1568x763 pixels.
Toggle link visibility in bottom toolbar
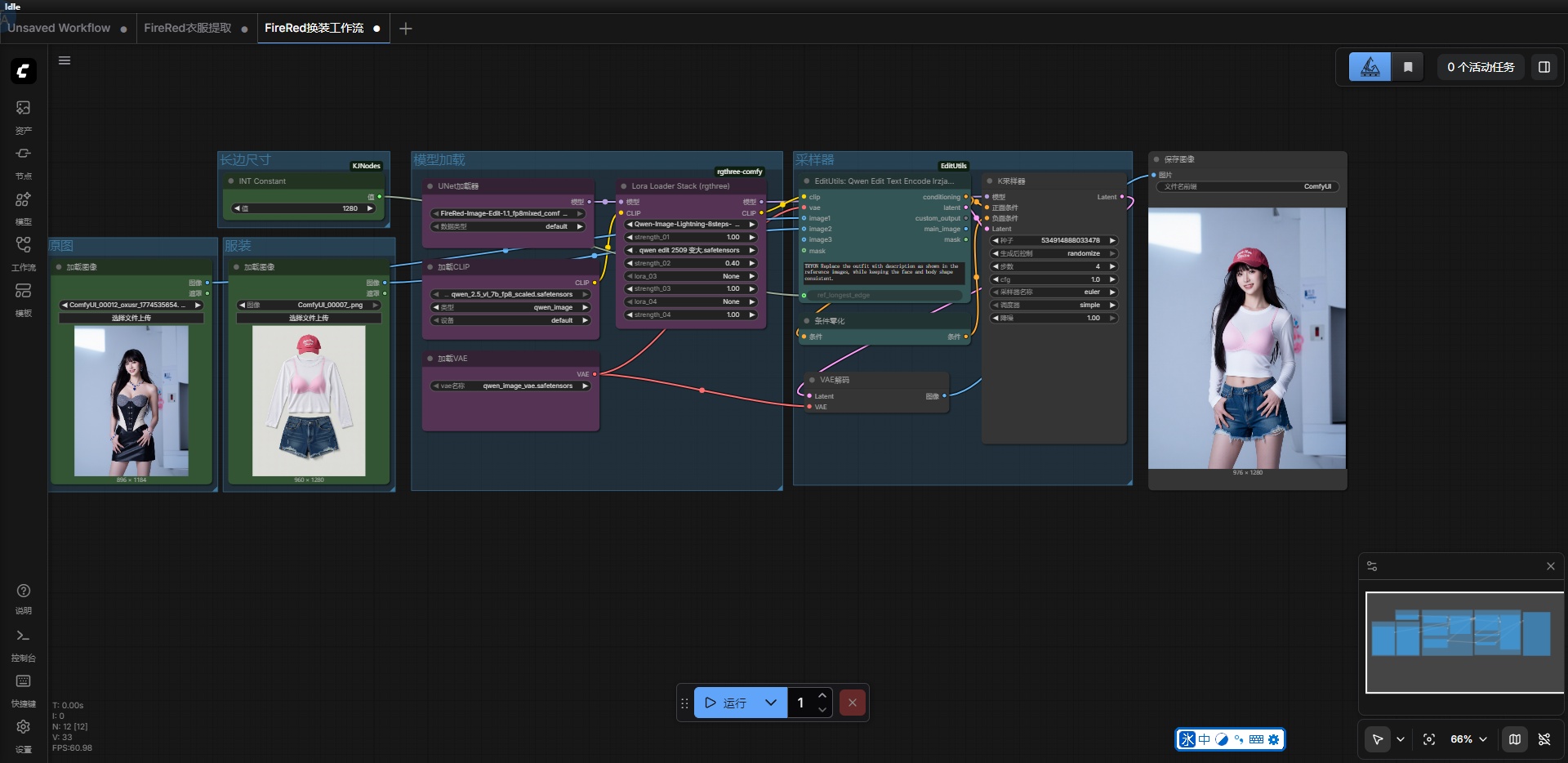[x=1544, y=739]
